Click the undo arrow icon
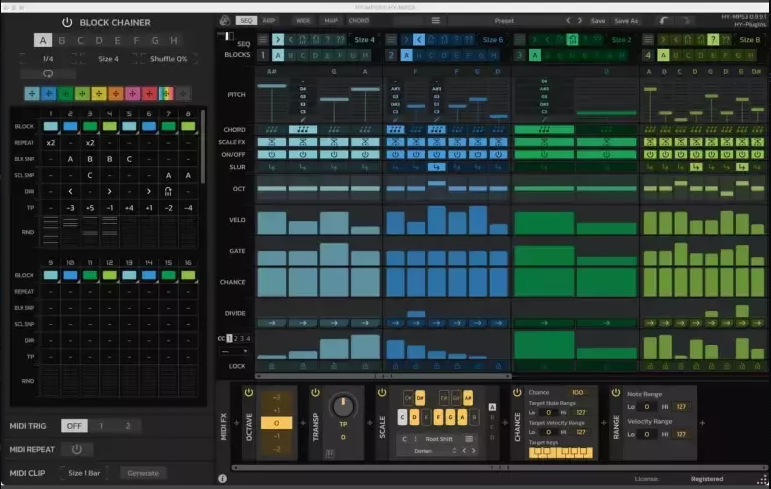The image size is (771, 489). click(664, 20)
